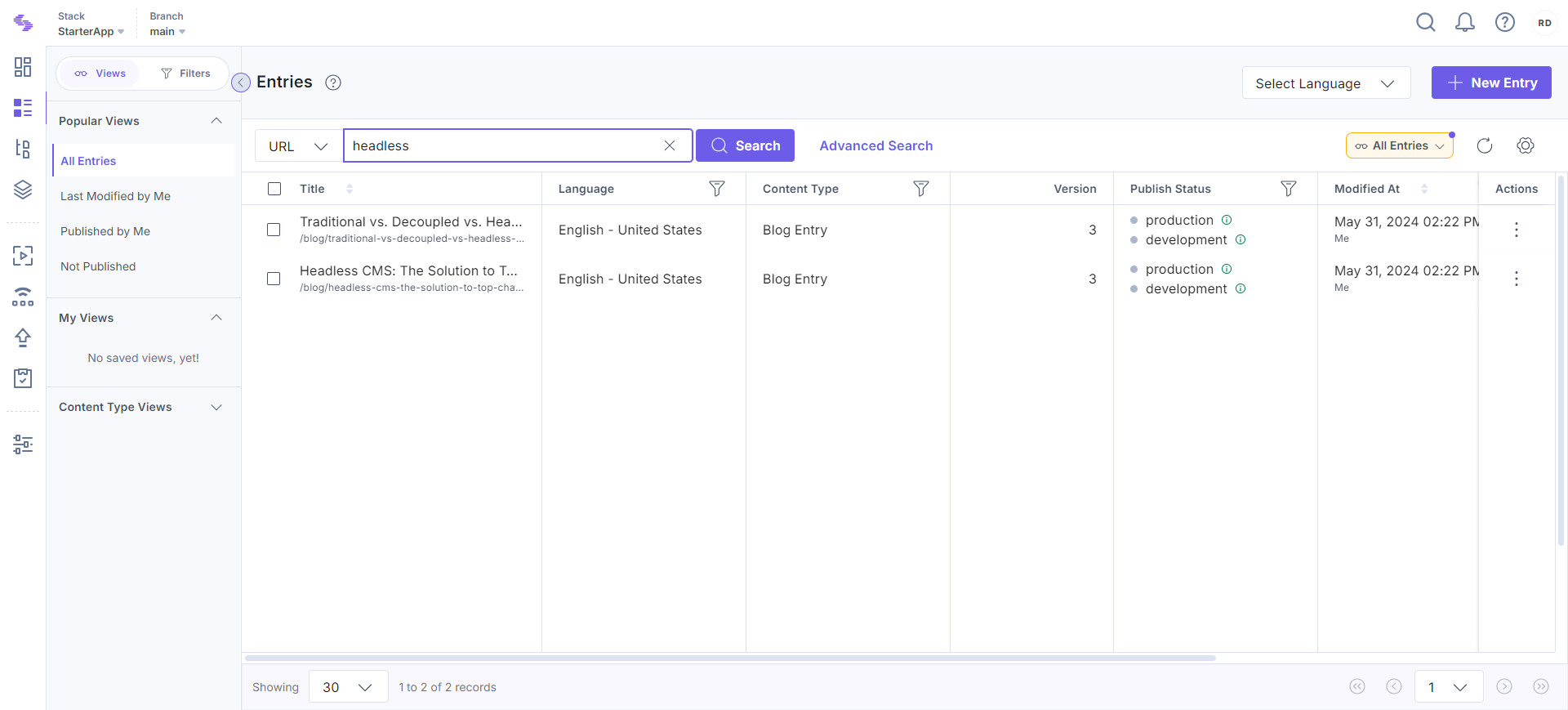View production publish info for Traditional entry
1568x710 pixels.
1227,220
